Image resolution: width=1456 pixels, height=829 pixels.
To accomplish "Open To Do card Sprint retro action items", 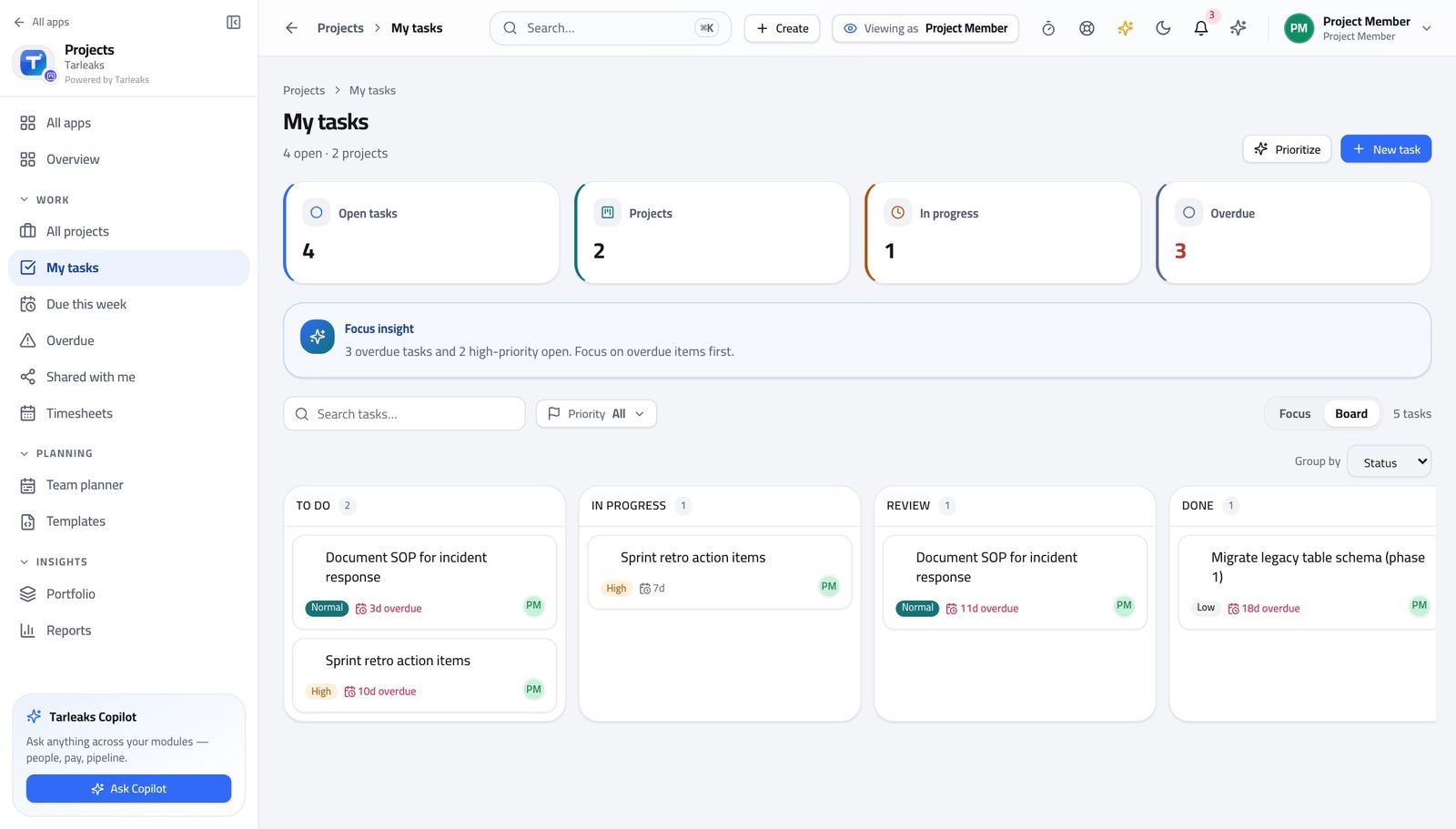I will coord(424,675).
